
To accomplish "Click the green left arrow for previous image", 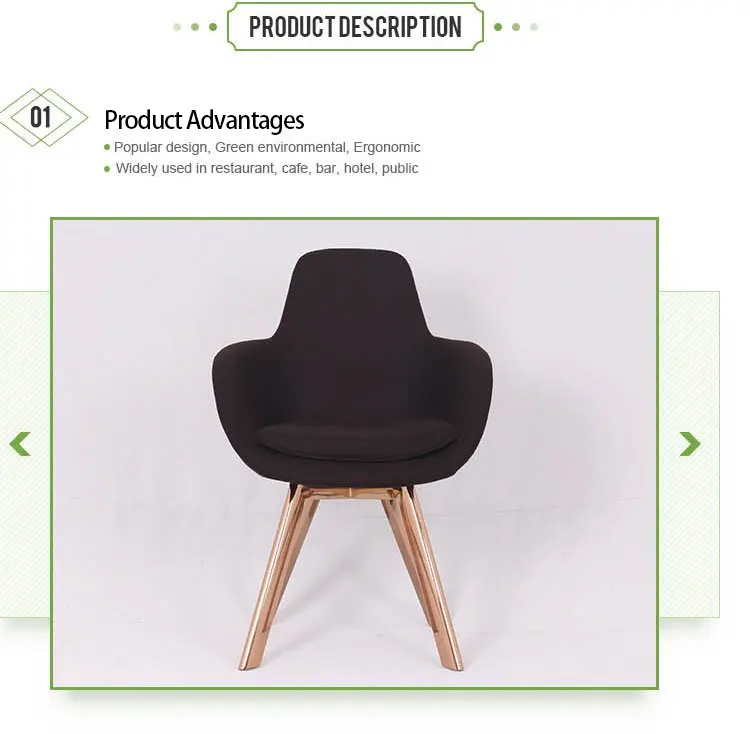I will coord(20,444).
